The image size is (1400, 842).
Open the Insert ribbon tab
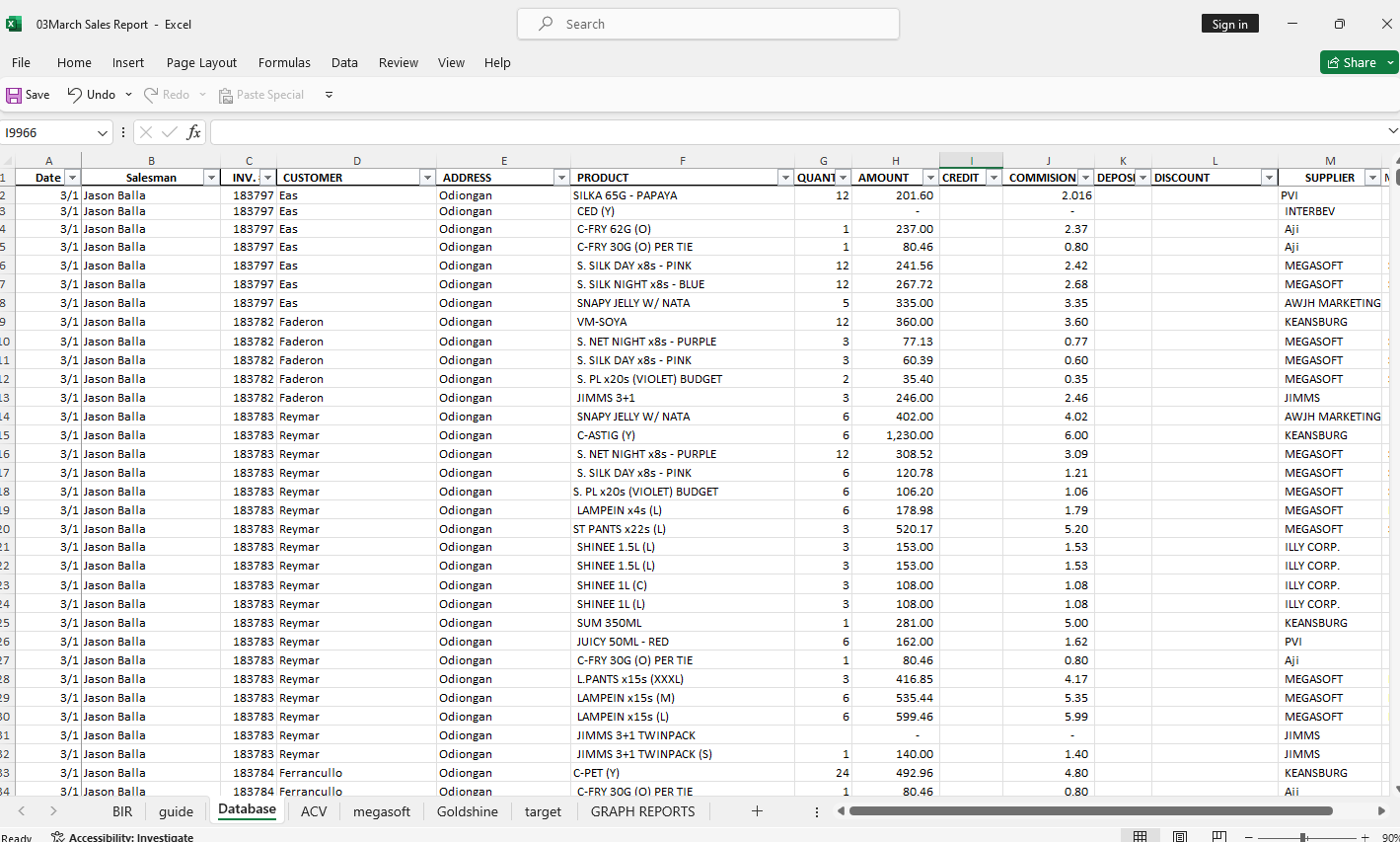click(x=128, y=62)
